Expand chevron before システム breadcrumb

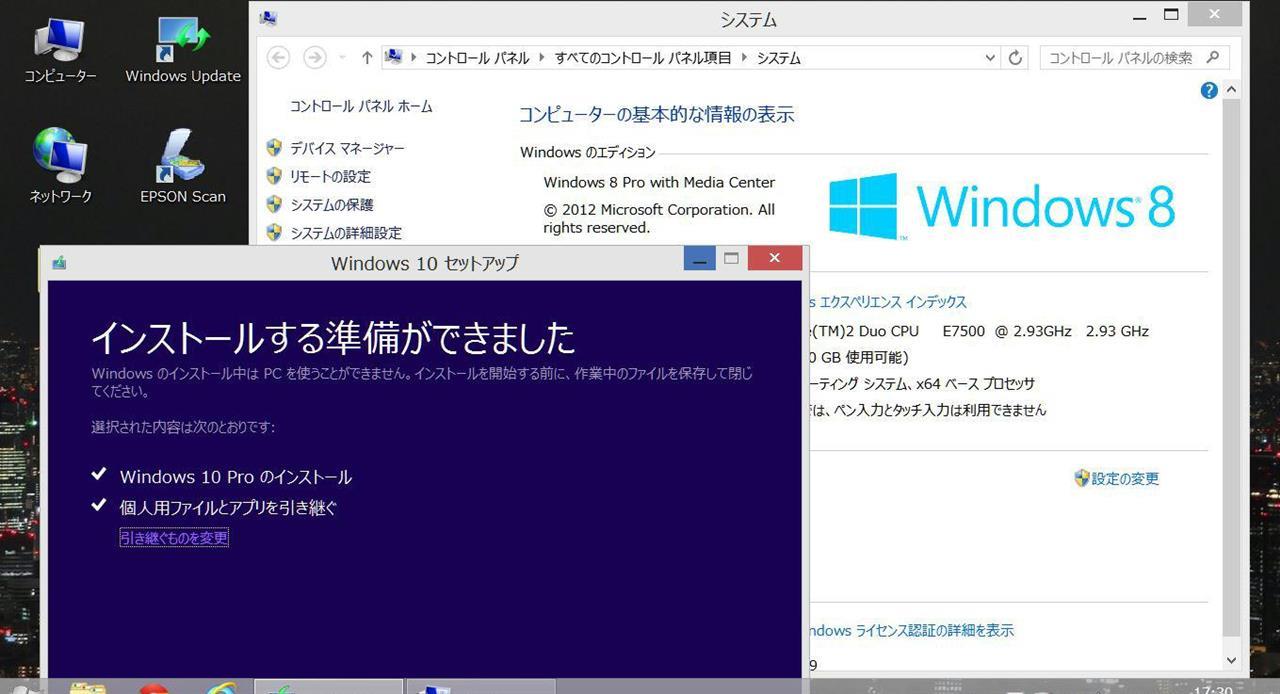coord(745,58)
